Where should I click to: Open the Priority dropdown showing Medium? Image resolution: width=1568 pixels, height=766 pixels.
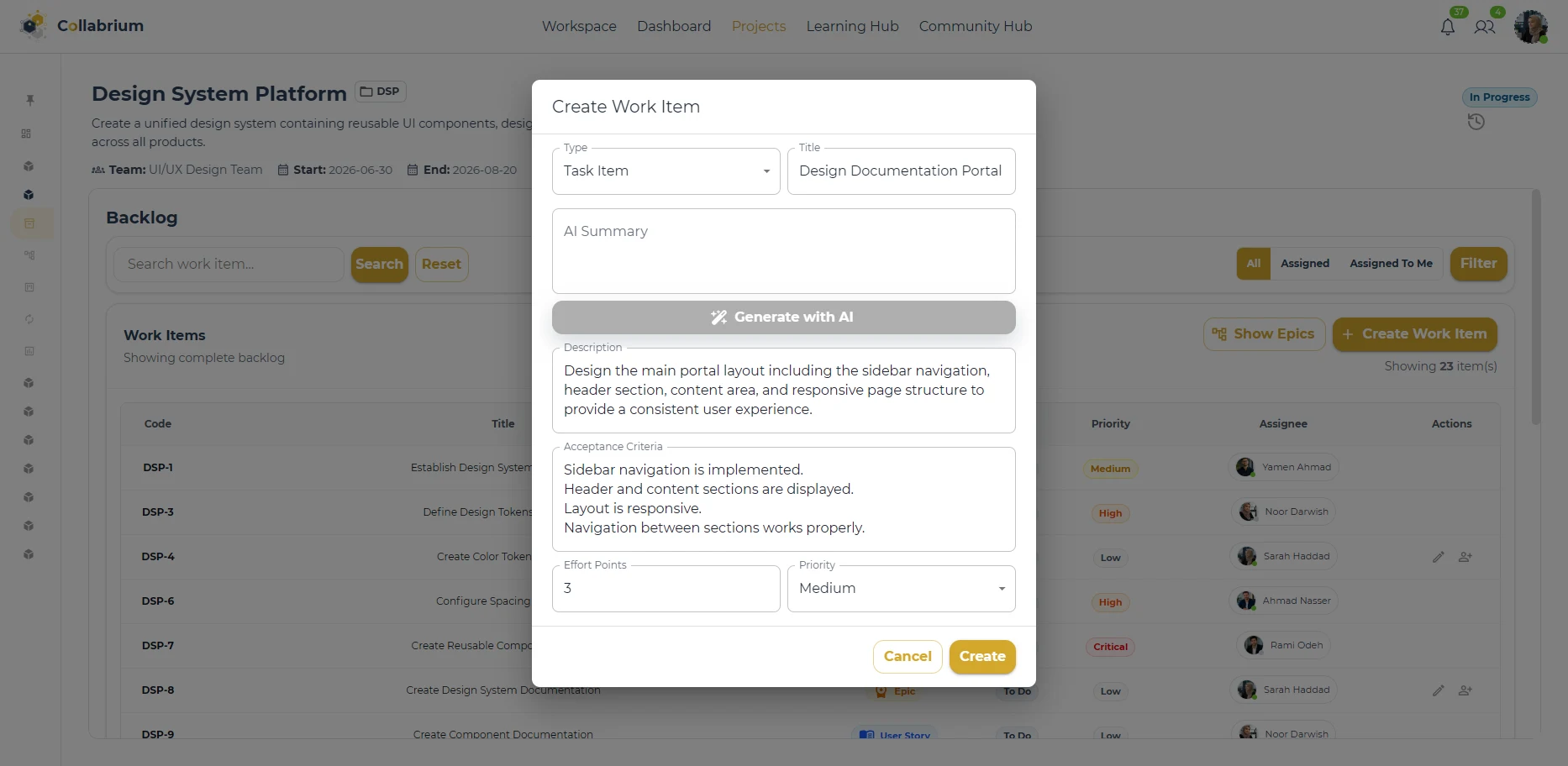(902, 589)
